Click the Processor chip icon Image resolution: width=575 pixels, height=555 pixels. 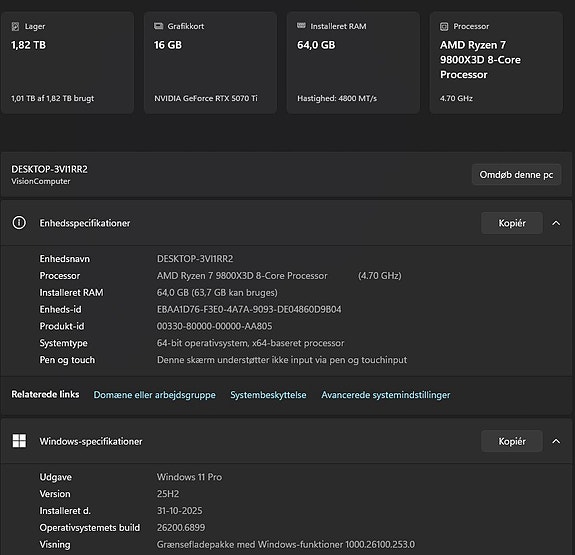pyautogui.click(x=444, y=26)
